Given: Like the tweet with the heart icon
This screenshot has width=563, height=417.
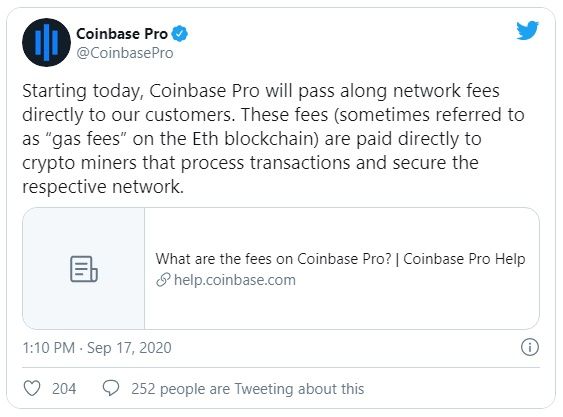Looking at the screenshot, I should [32, 388].
